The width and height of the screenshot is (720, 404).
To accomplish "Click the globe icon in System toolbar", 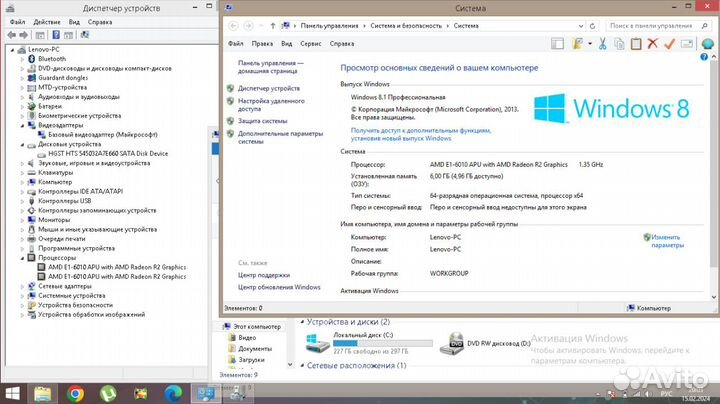I will [x=708, y=44].
